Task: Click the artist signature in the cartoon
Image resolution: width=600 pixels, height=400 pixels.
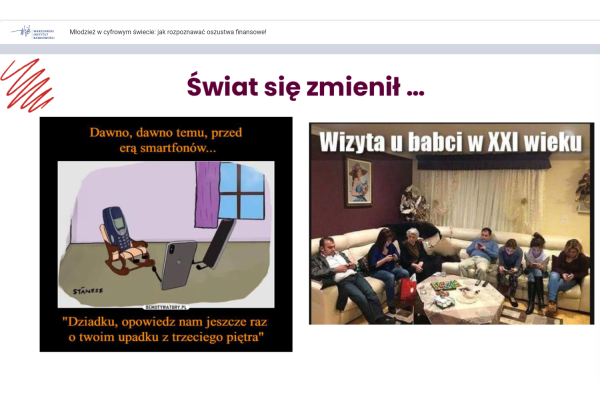Action: point(86,289)
